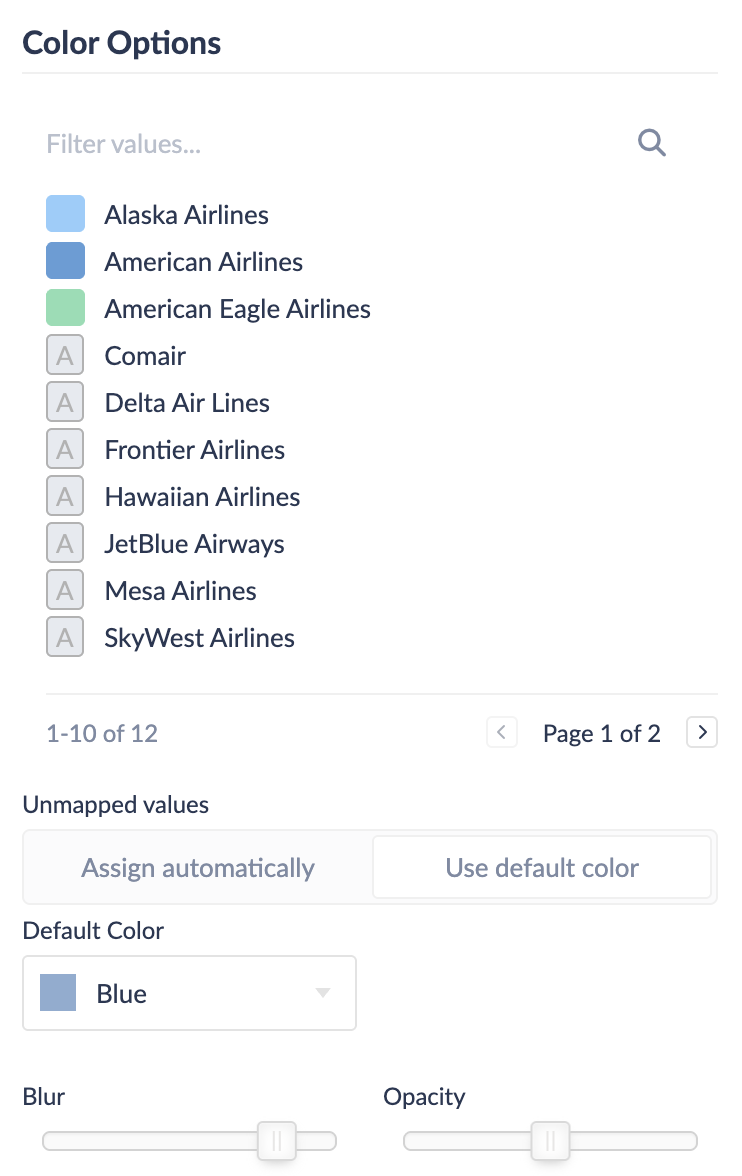Open the Default Color Blue dropdown
742x1176 pixels.
click(x=189, y=993)
